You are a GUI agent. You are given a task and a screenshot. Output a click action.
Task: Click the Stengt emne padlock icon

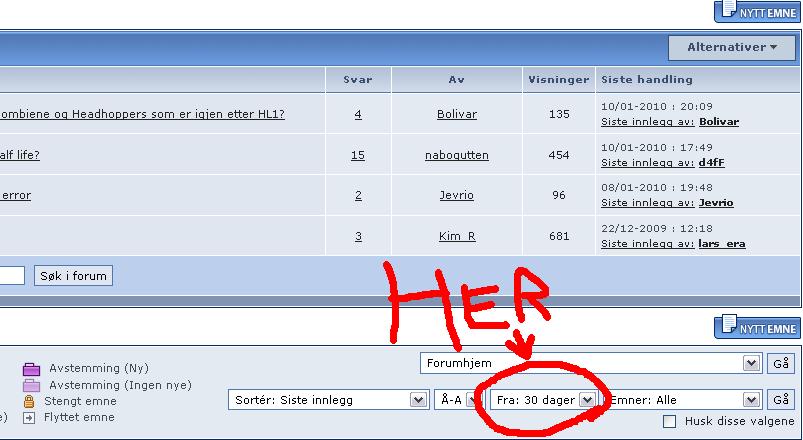29,401
